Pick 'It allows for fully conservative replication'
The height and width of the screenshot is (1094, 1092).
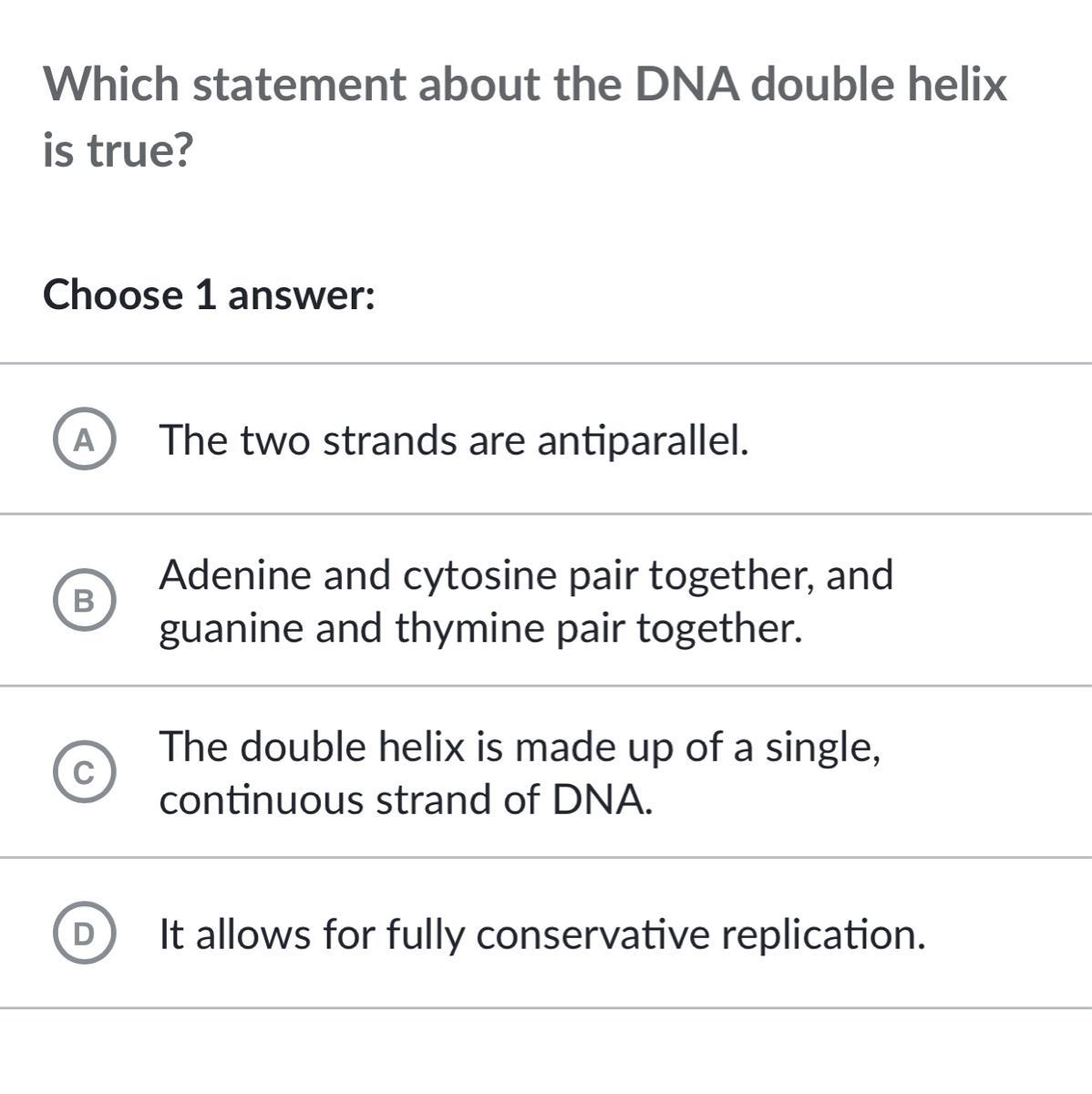pos(541,934)
